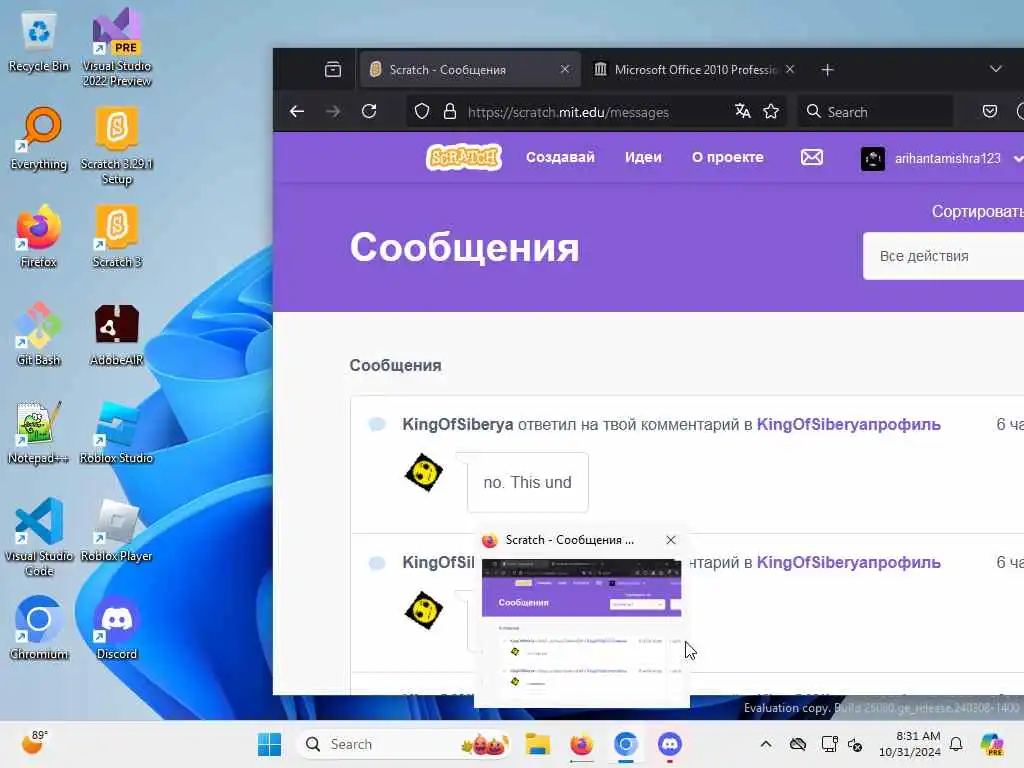Open the Discord desktop shortcut
This screenshot has height=768, width=1024.
(x=116, y=628)
